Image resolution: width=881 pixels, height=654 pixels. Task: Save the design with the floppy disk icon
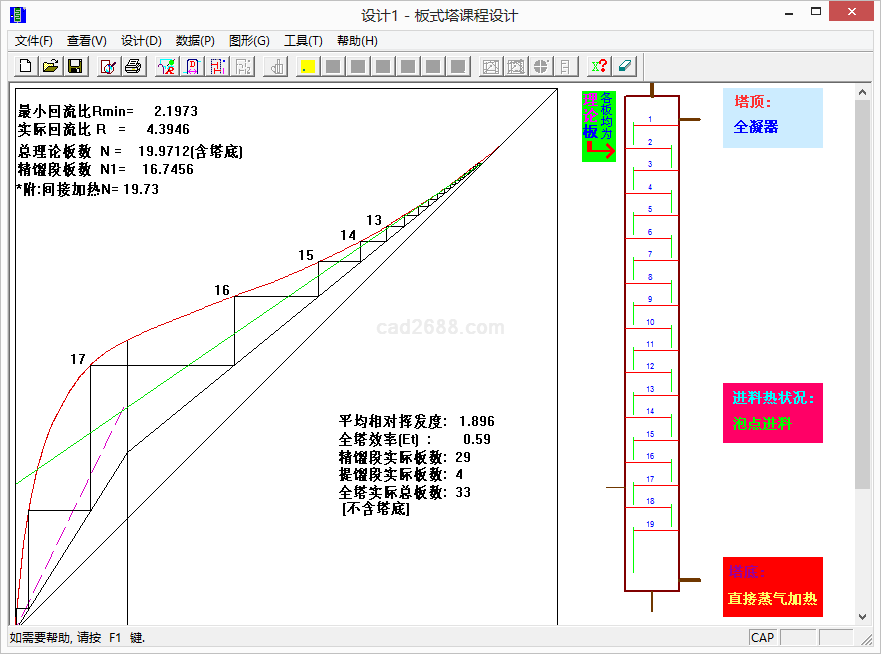[75, 66]
